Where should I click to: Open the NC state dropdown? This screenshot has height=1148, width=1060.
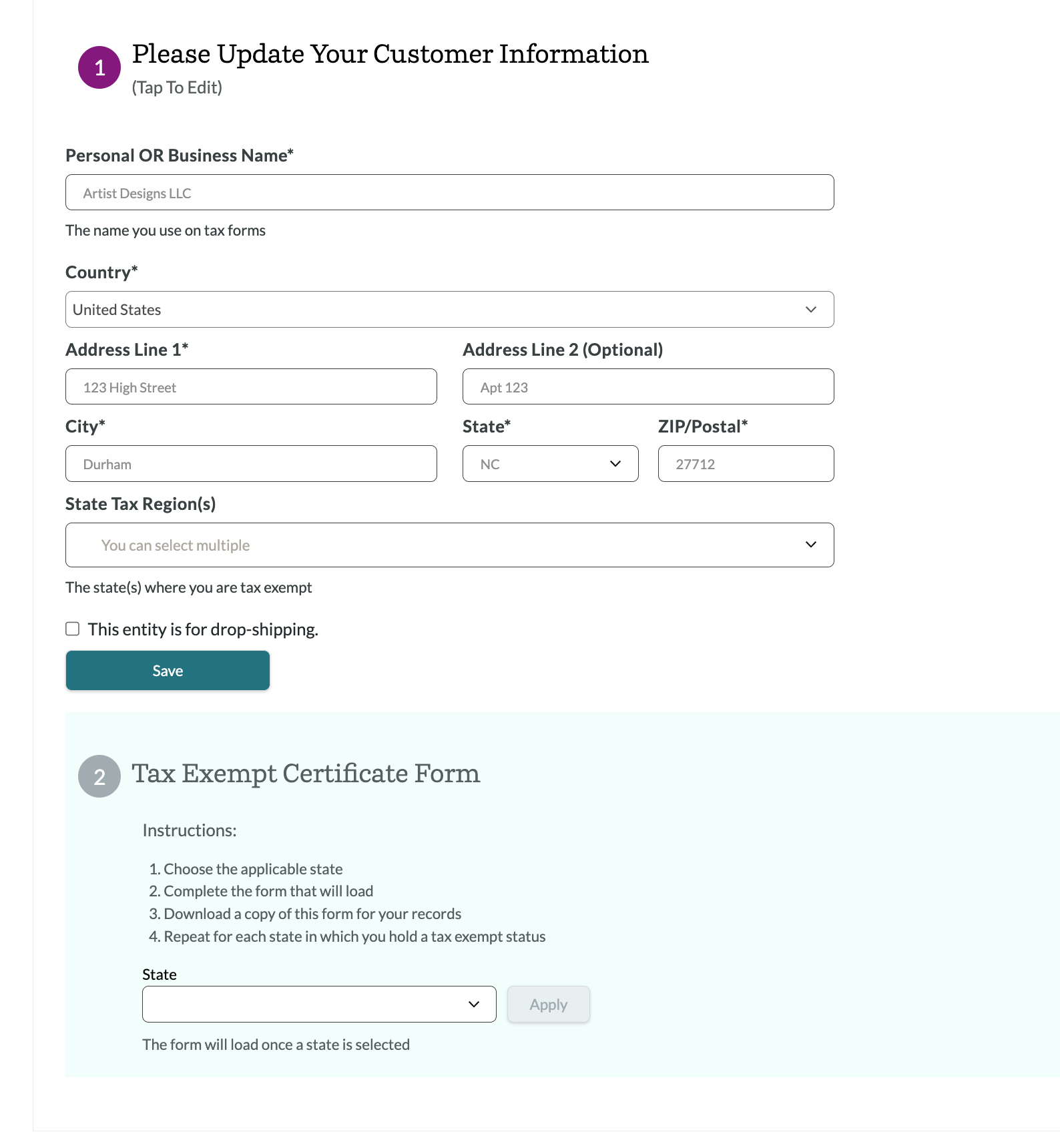pyautogui.click(x=550, y=464)
